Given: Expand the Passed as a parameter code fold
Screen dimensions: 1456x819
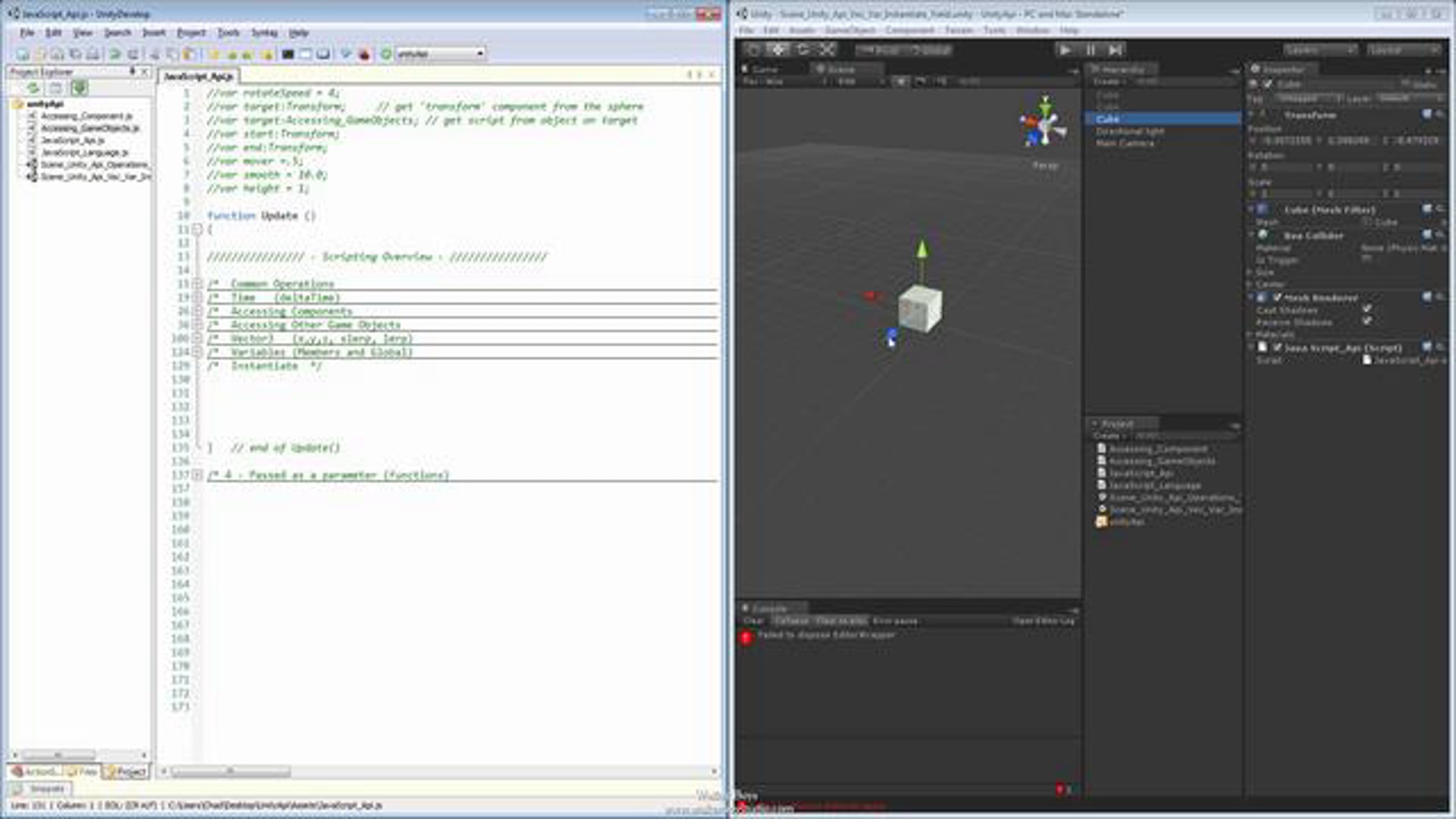Looking at the screenshot, I should click(197, 475).
